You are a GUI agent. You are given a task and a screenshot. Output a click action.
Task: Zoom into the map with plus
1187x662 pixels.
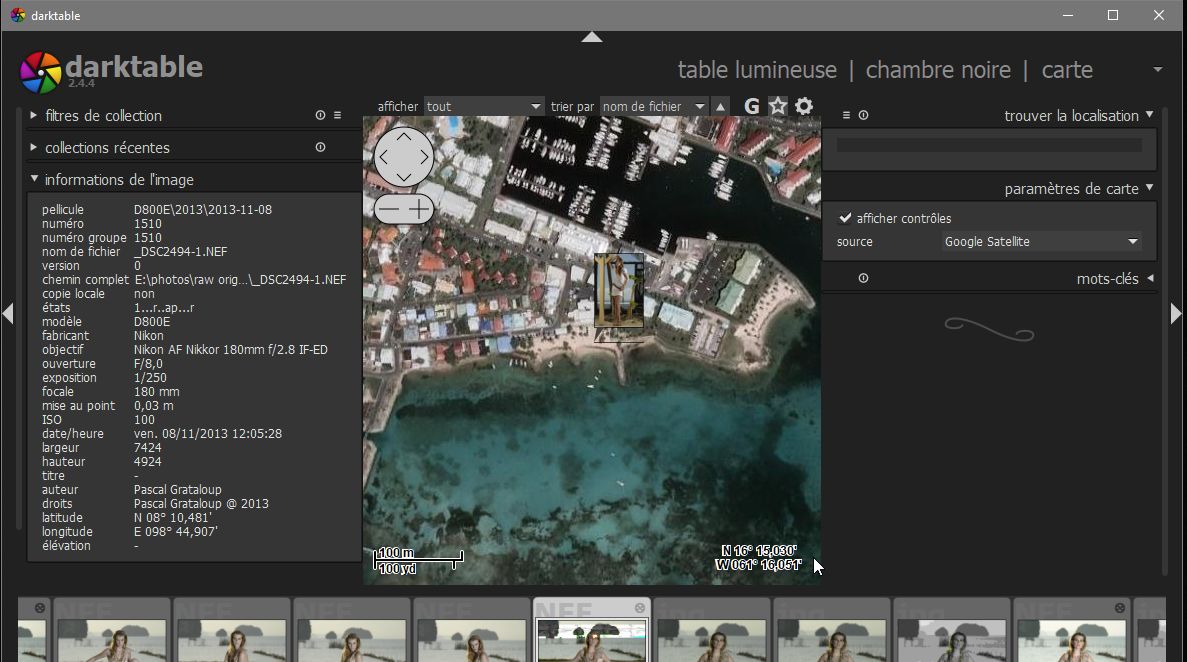419,208
